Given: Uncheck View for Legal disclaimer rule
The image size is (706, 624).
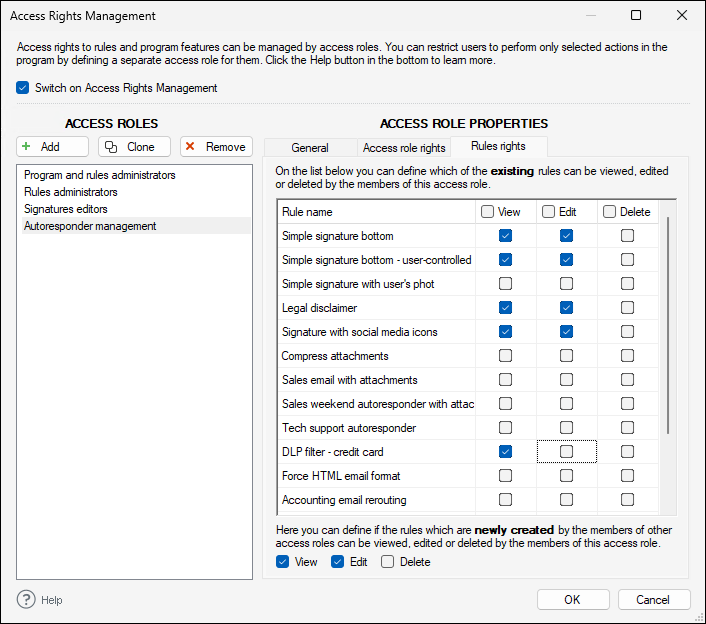Looking at the screenshot, I should pyautogui.click(x=506, y=308).
